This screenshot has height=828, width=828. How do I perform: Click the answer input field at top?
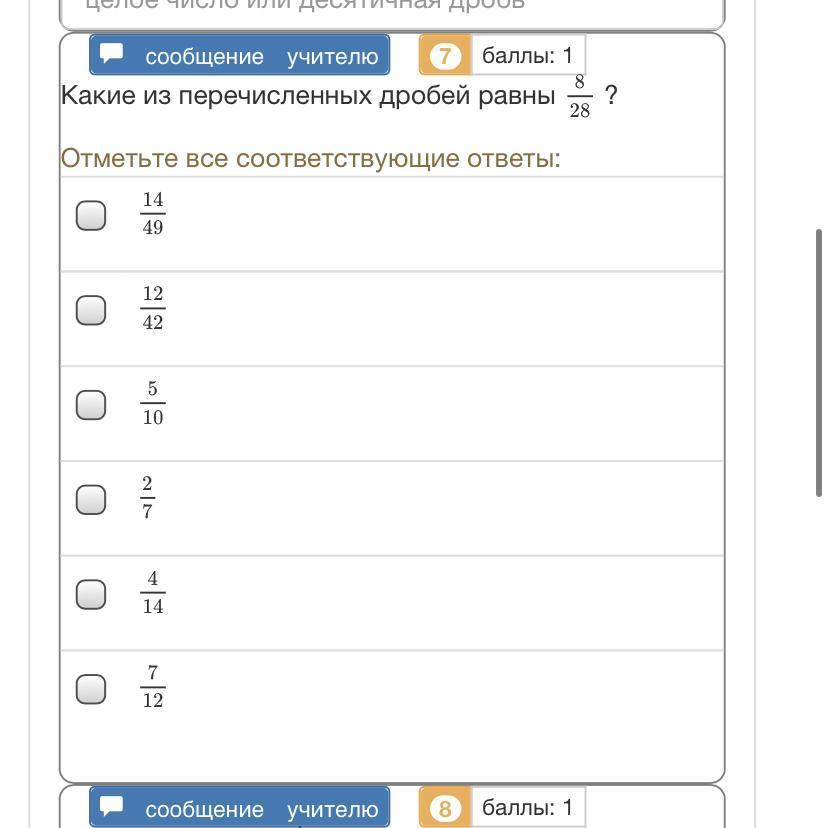point(392,8)
